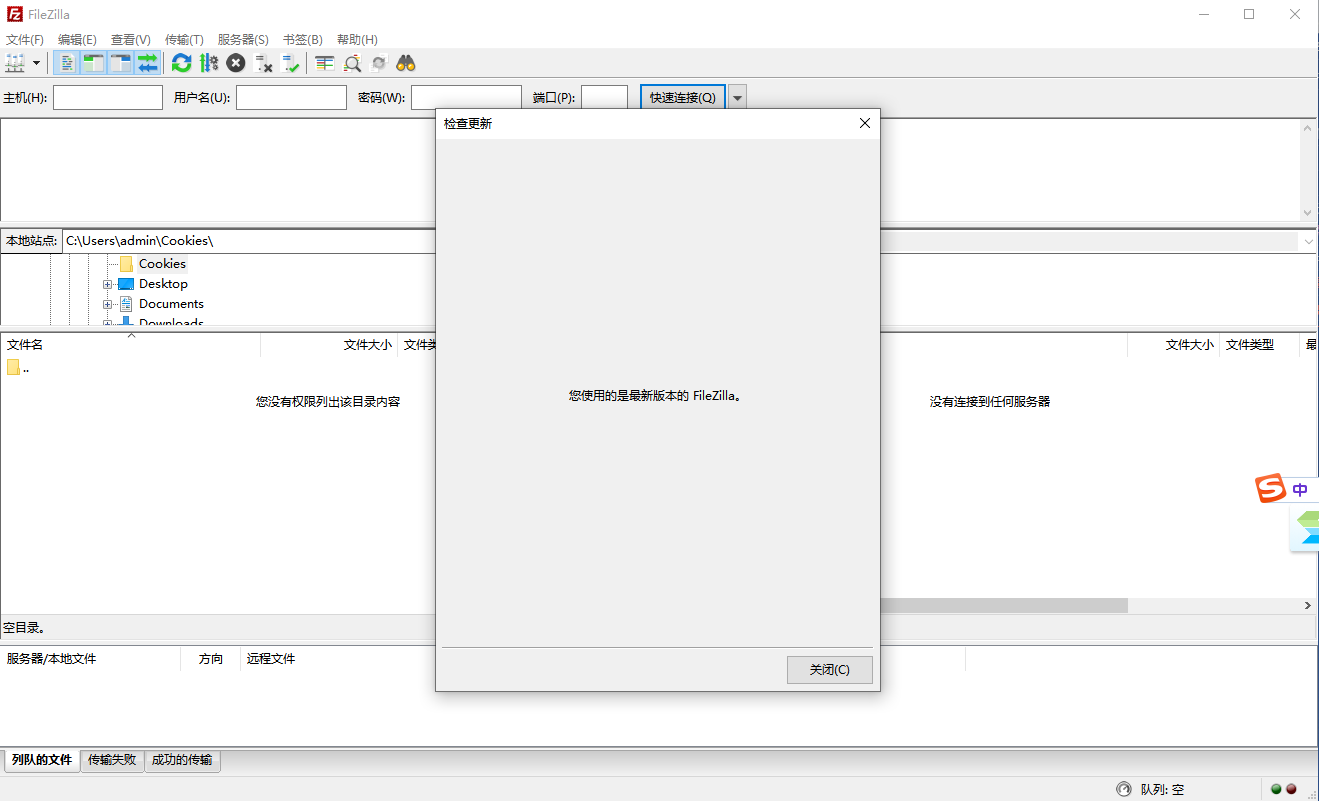The width and height of the screenshot is (1319, 801).
Task: Open the 文件(F) menu
Action: point(25,39)
